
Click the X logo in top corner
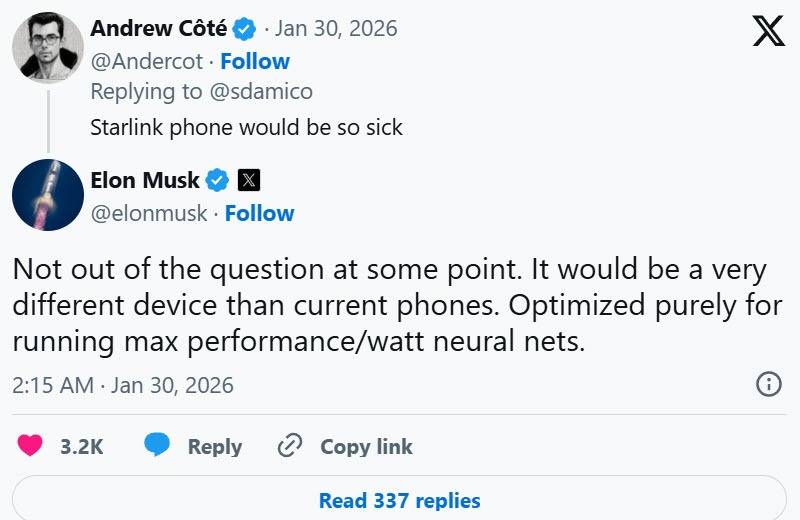(x=768, y=31)
